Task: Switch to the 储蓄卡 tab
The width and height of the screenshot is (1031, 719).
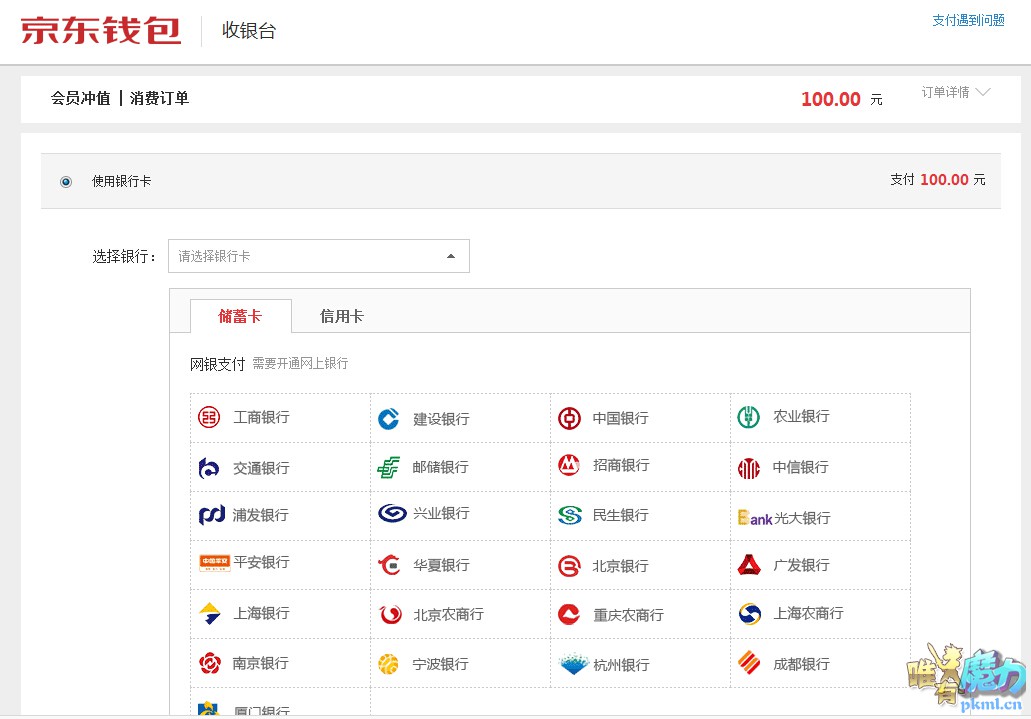Action: (240, 316)
